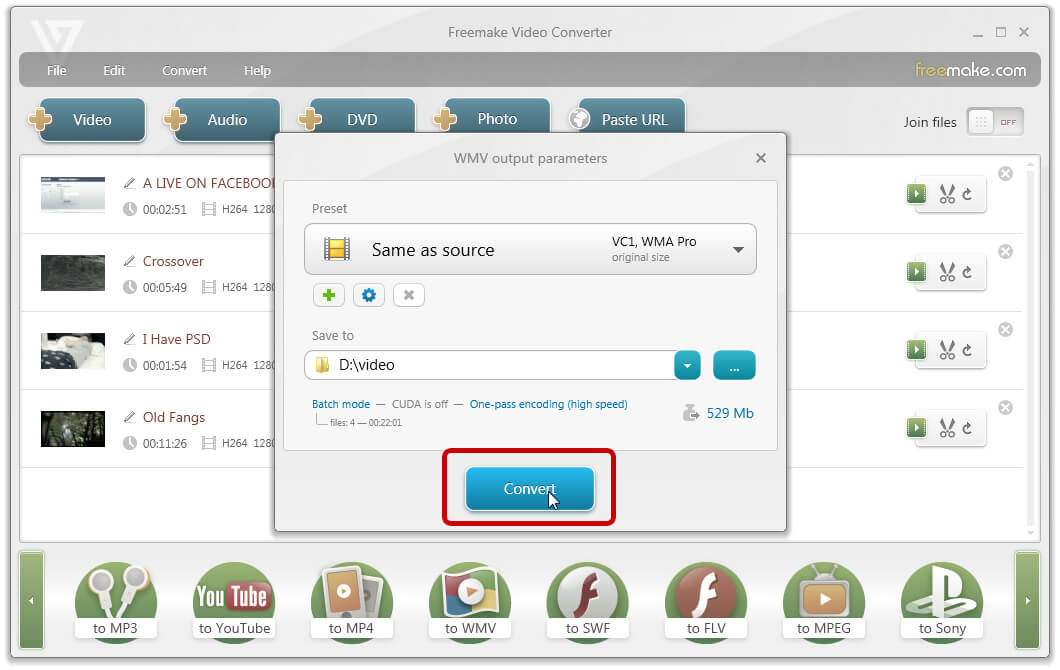Maximize the Freemake Video Converter window
This screenshot has height=670, width=1060.
click(1001, 32)
